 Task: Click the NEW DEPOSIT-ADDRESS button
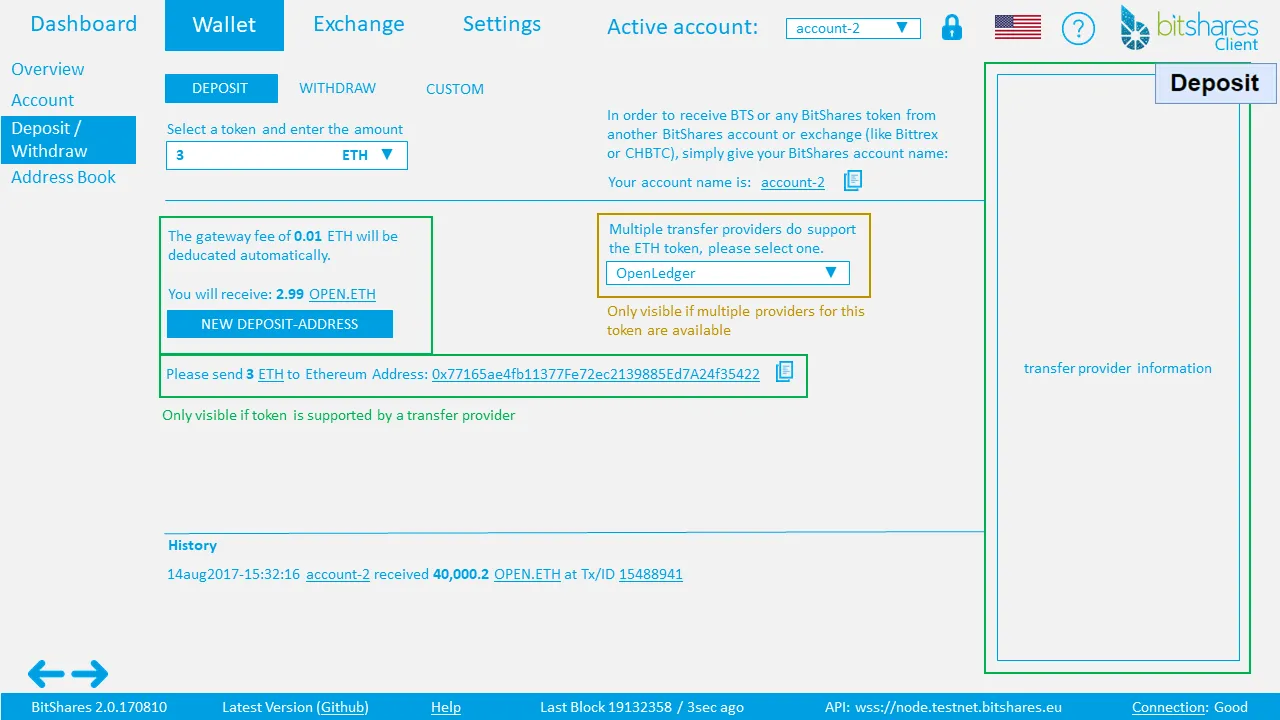(x=280, y=324)
